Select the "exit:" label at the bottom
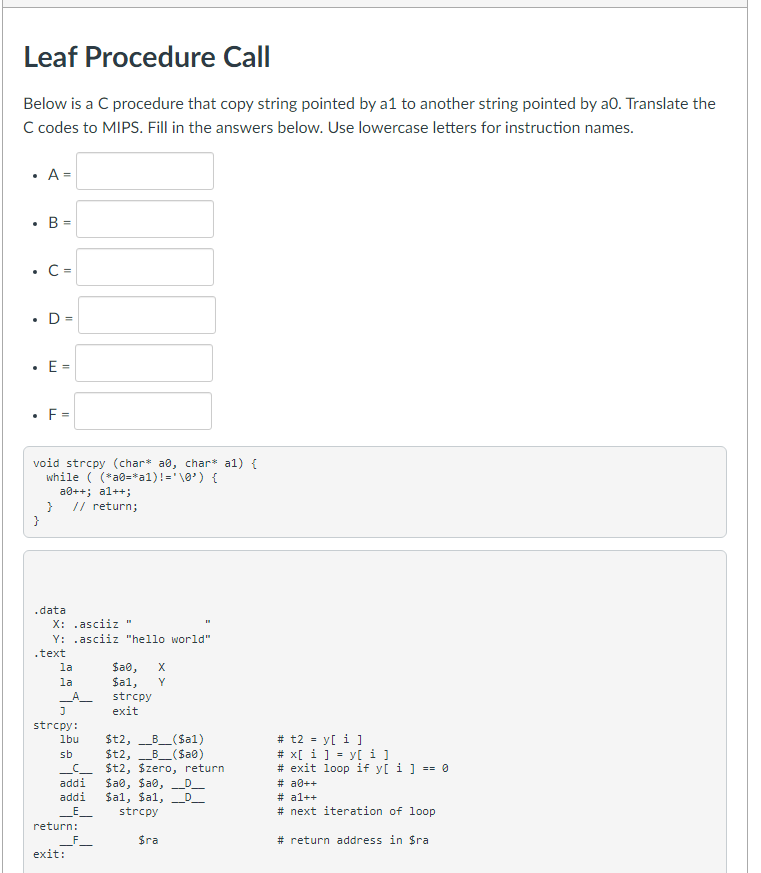761x873 pixels. 45,853
